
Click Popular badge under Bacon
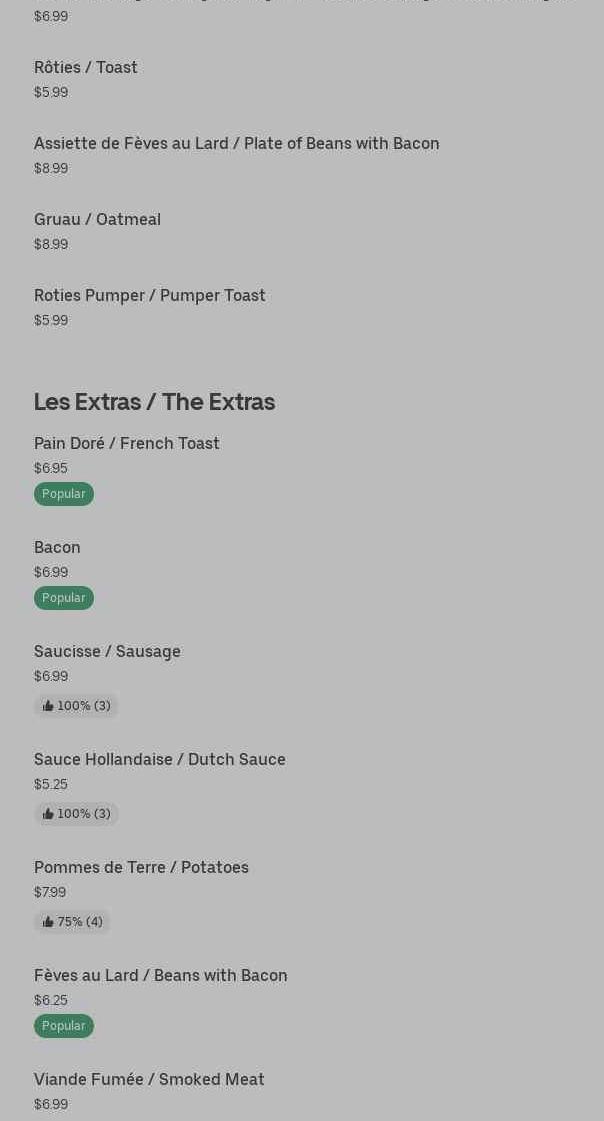point(63,598)
